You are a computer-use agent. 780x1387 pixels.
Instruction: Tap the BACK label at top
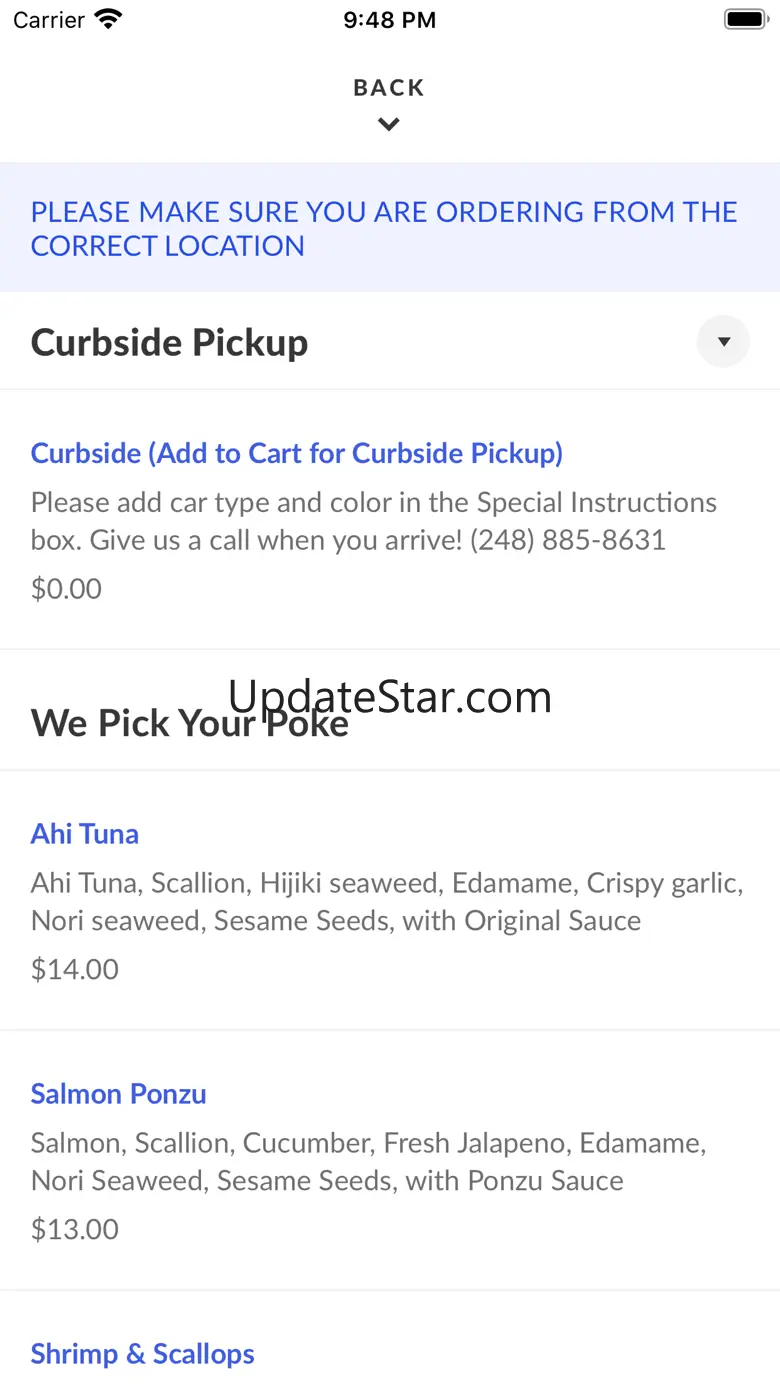click(389, 88)
